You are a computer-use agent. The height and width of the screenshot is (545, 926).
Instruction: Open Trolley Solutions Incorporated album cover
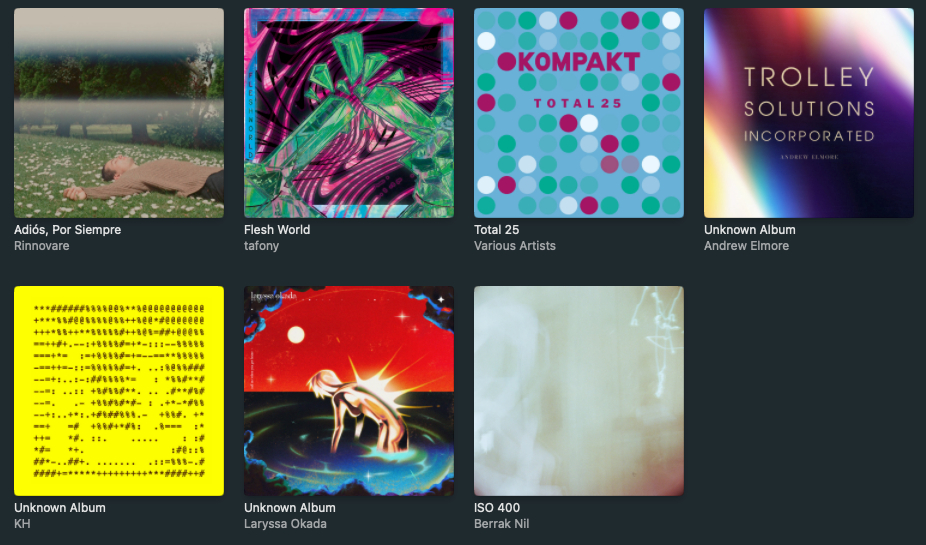click(808, 113)
